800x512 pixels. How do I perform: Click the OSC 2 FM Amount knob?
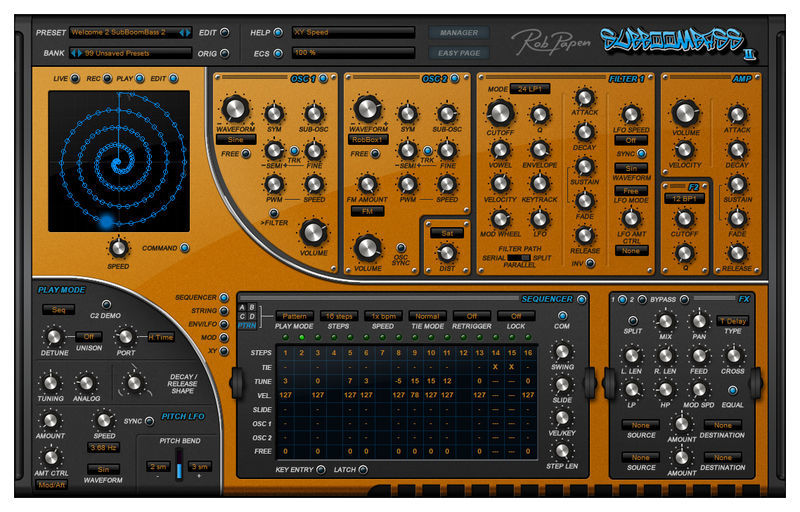point(367,185)
